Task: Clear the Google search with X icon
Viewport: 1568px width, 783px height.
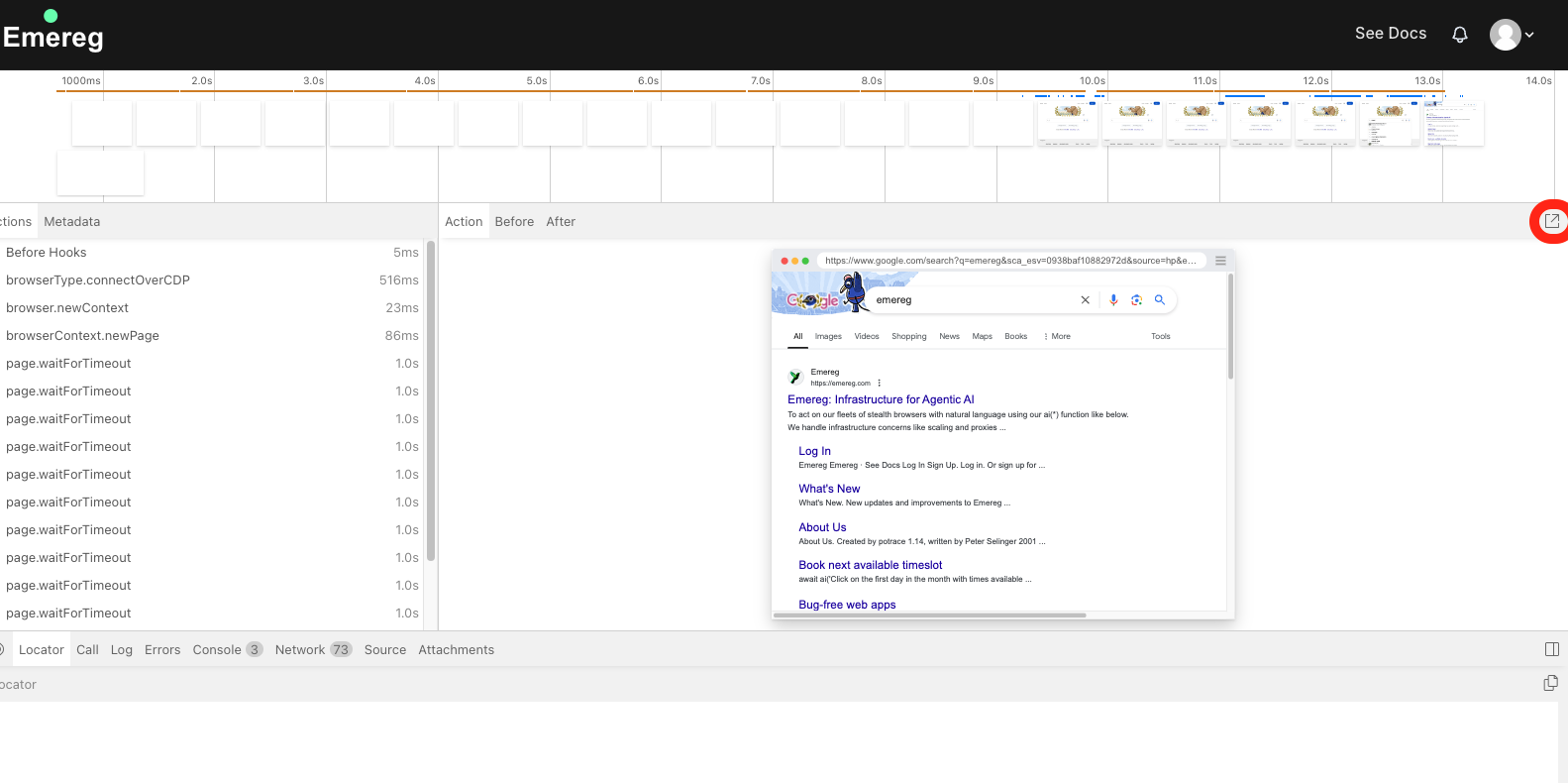Action: [1085, 300]
